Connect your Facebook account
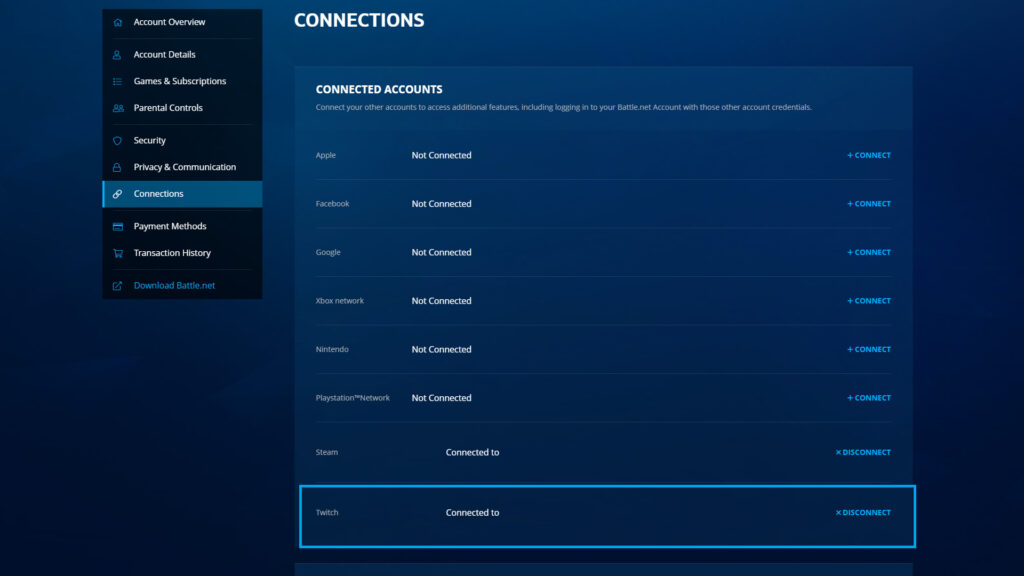Screen dimensions: 1024x576 pyautogui.click(x=868, y=203)
